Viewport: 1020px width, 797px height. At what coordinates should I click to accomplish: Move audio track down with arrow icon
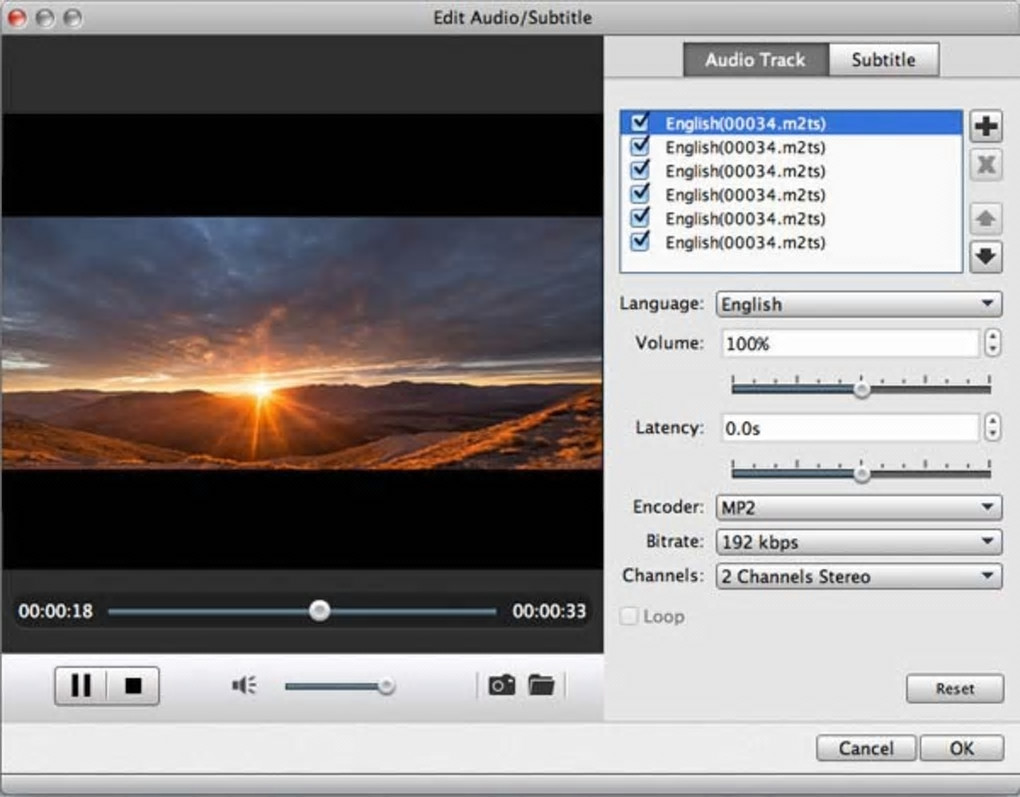click(986, 256)
